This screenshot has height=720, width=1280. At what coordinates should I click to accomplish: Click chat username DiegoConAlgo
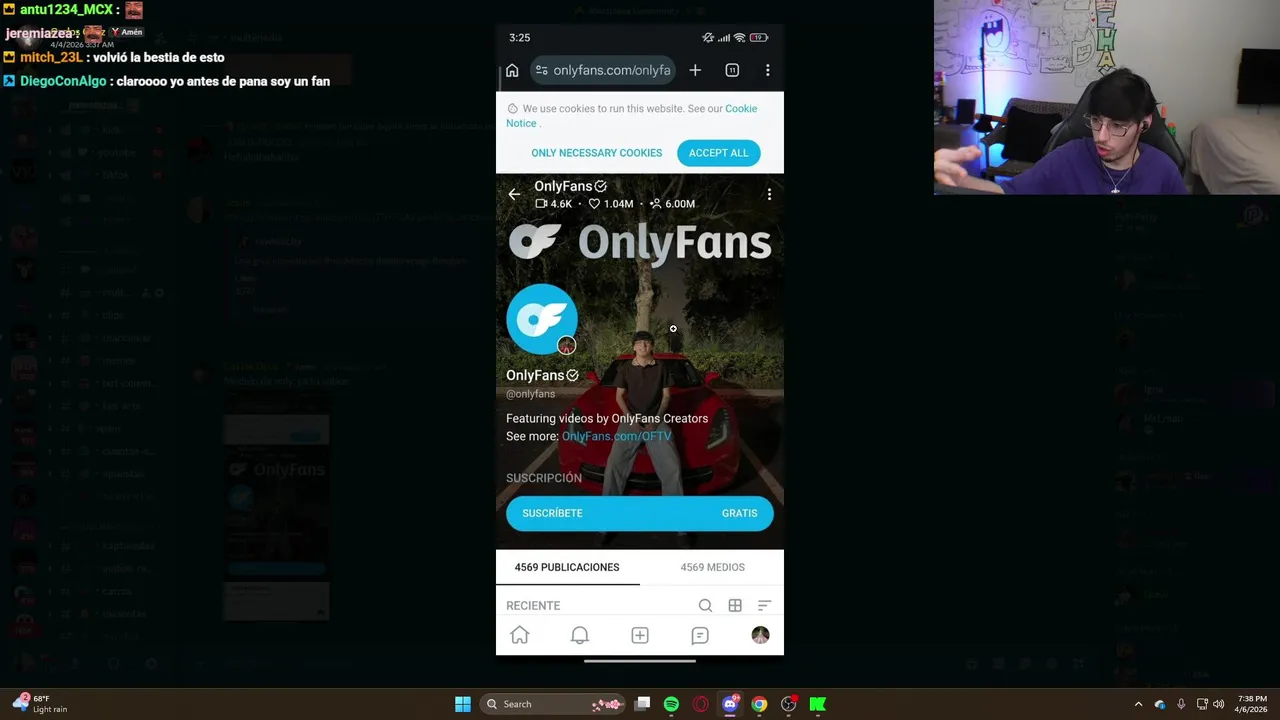[63, 81]
